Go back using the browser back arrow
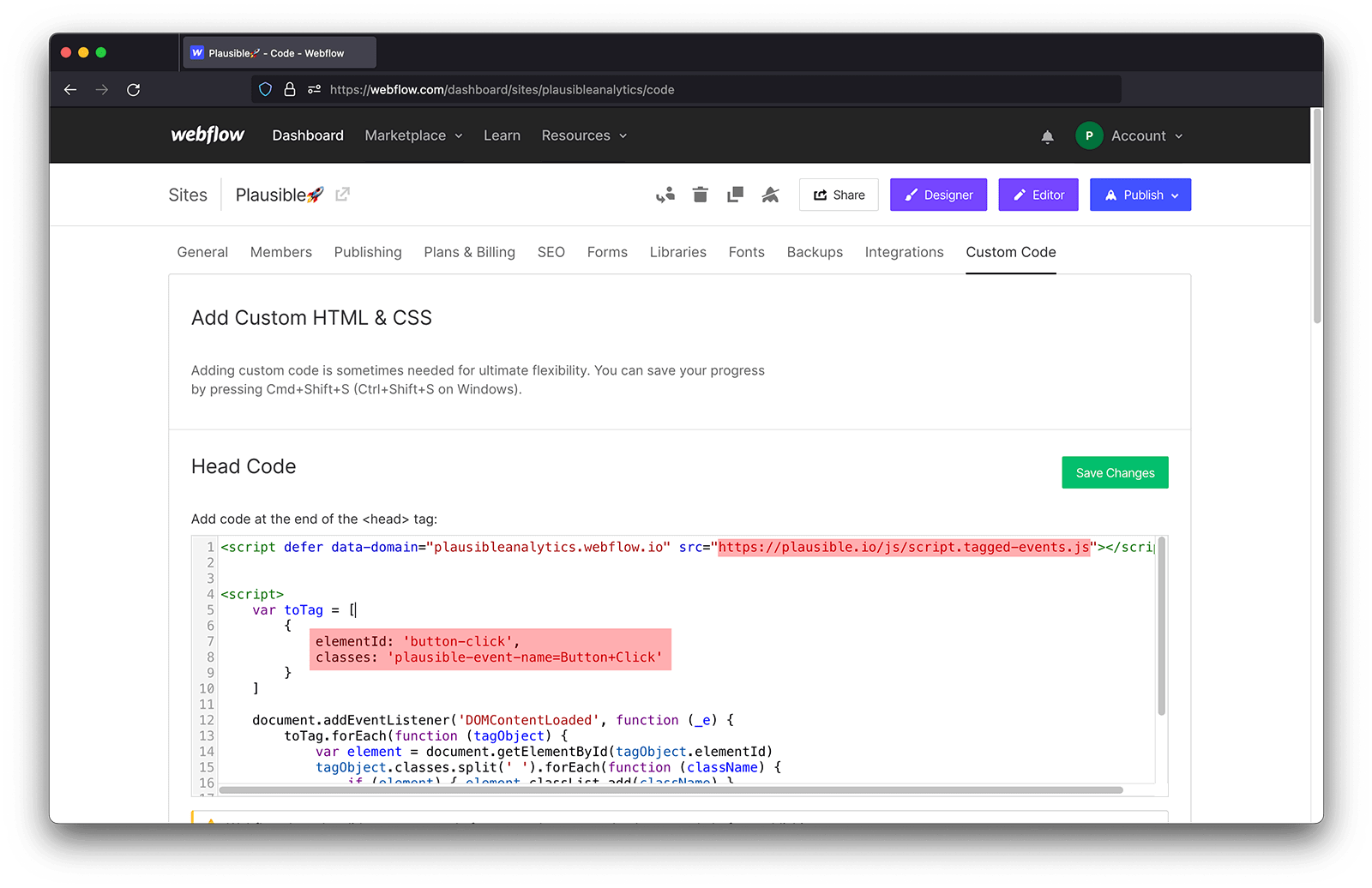 (69, 89)
